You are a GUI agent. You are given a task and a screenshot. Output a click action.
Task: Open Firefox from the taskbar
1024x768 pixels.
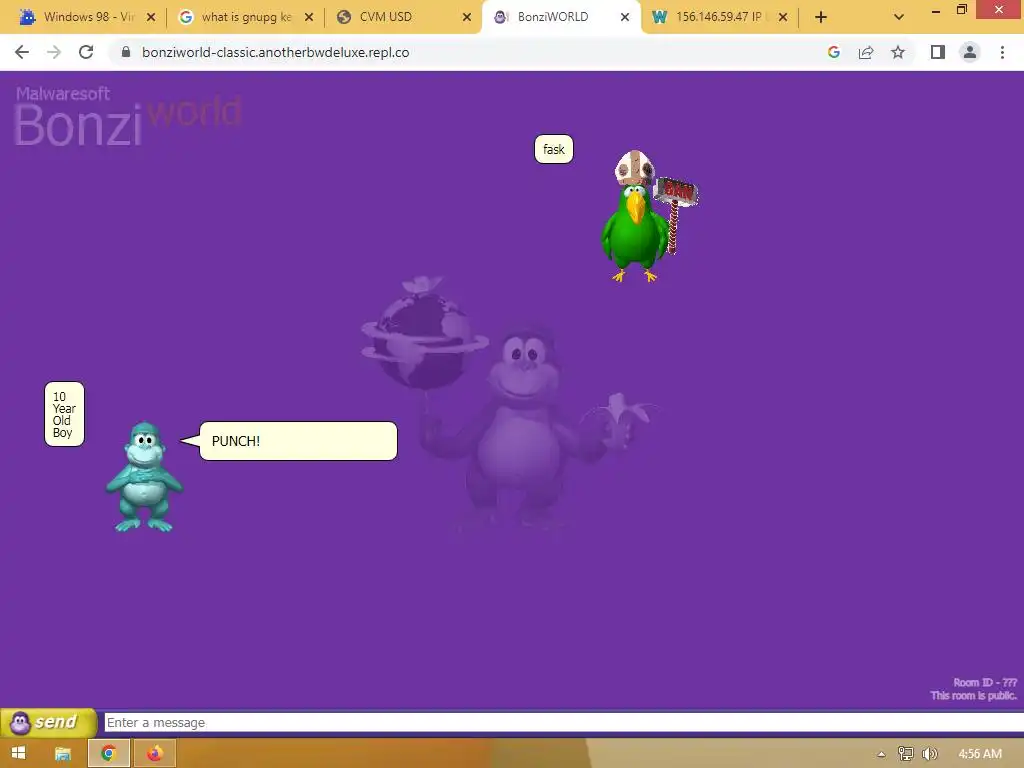pos(154,753)
